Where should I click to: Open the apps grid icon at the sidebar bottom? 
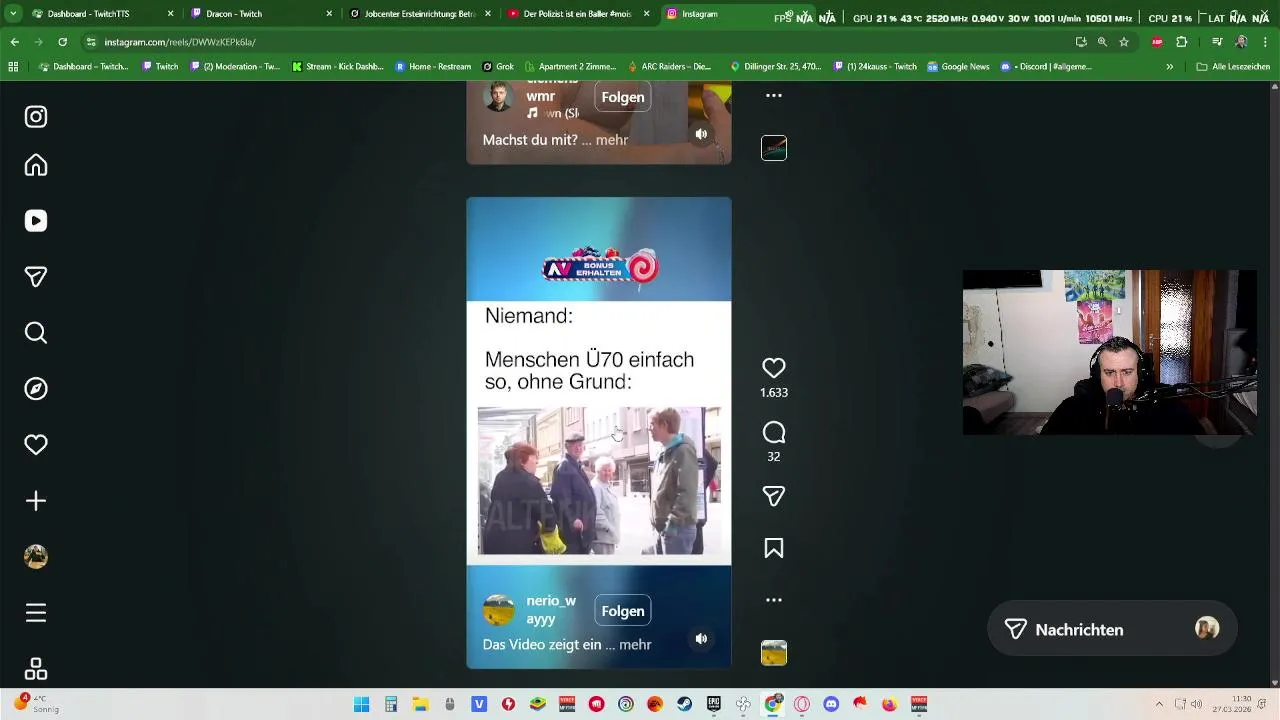tap(36, 669)
